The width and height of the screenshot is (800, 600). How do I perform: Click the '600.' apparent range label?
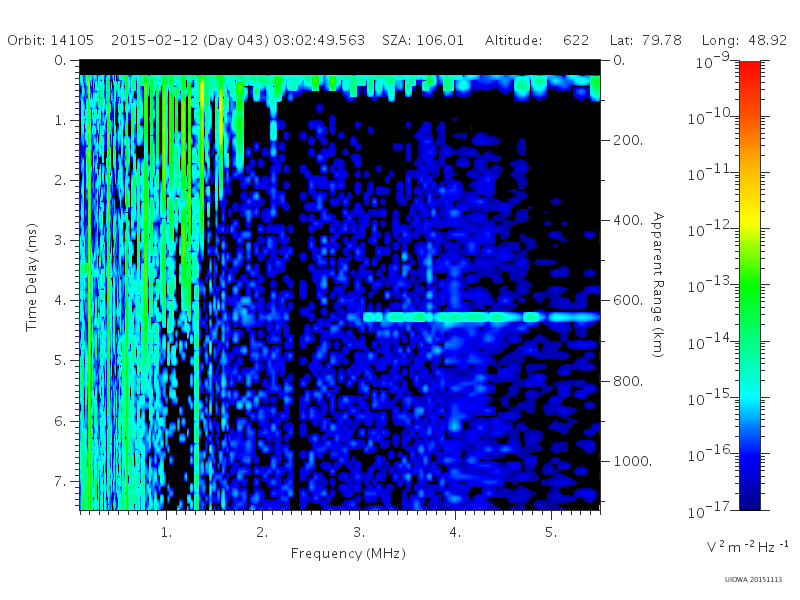[628, 301]
